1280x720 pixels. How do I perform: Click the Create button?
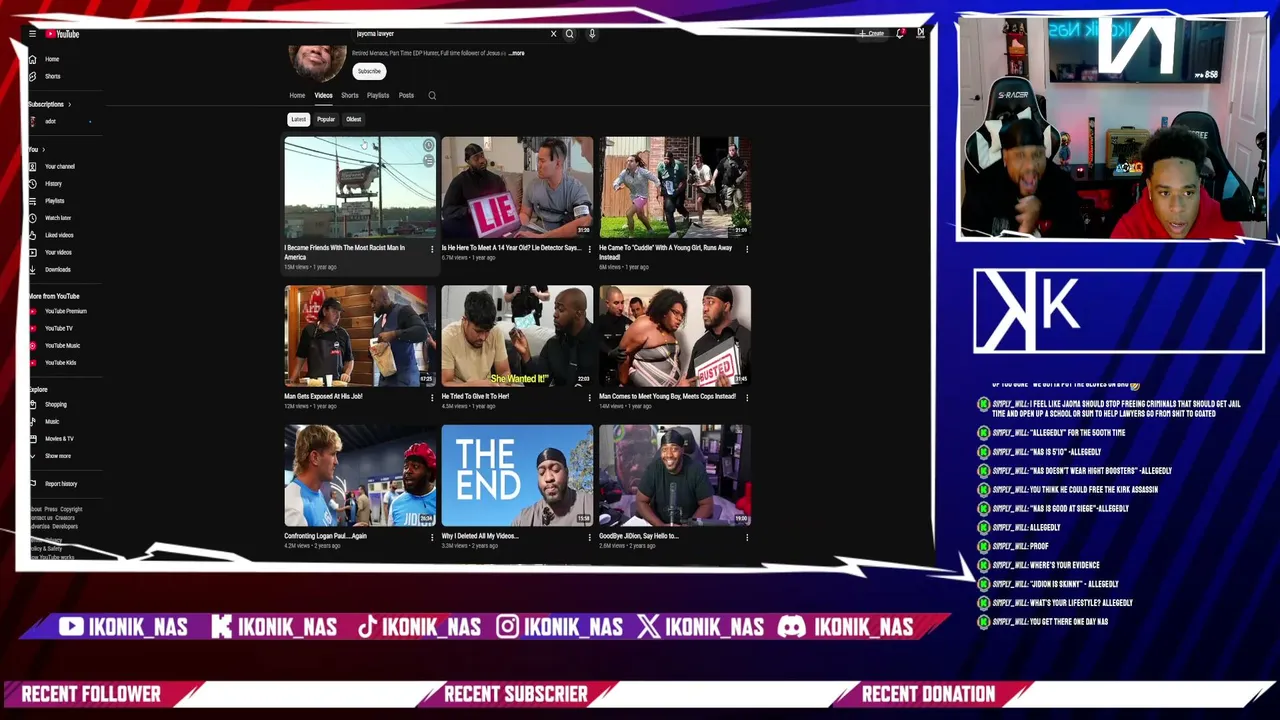pyautogui.click(x=872, y=34)
